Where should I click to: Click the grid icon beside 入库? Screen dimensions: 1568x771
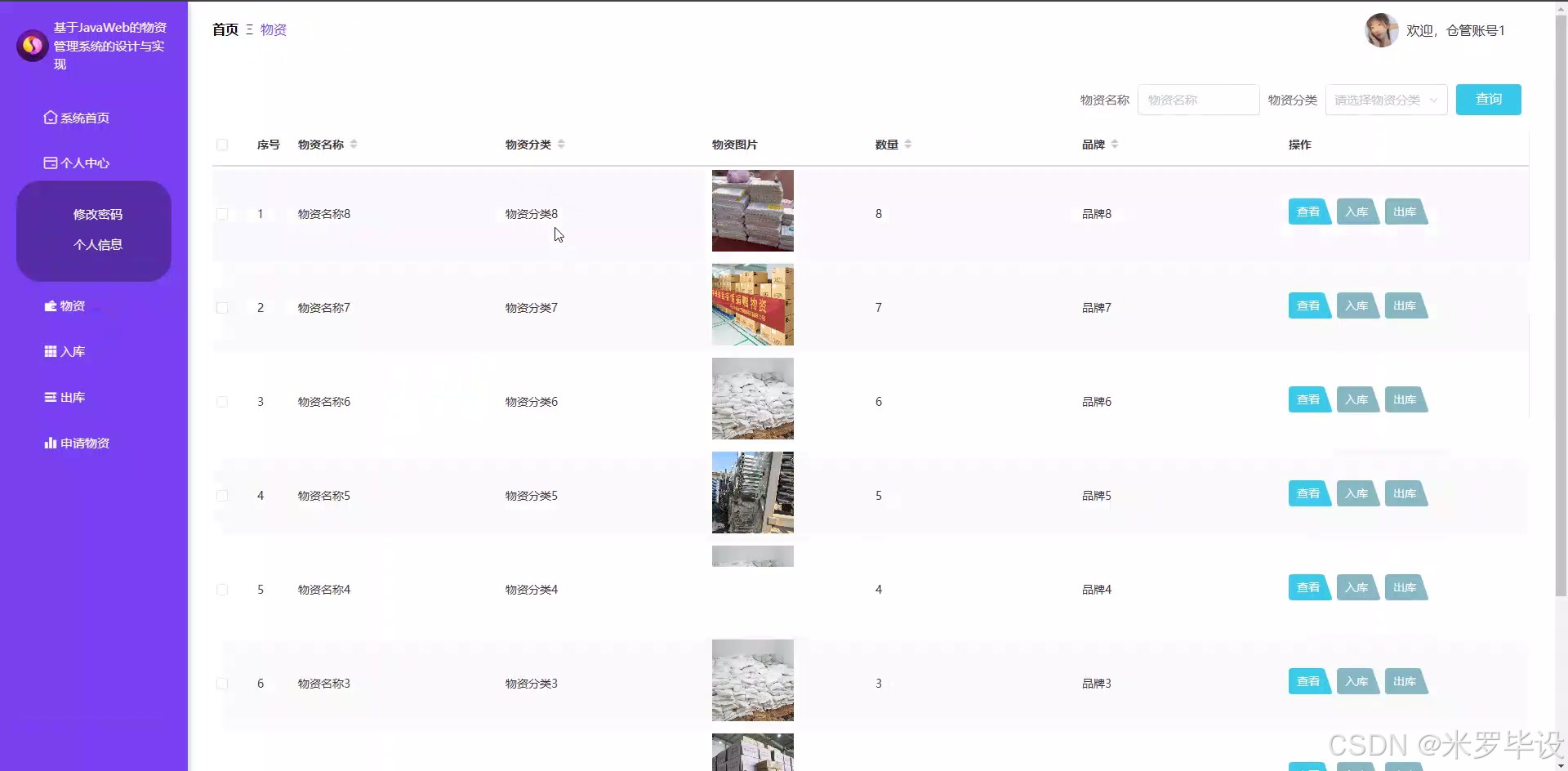click(x=51, y=351)
